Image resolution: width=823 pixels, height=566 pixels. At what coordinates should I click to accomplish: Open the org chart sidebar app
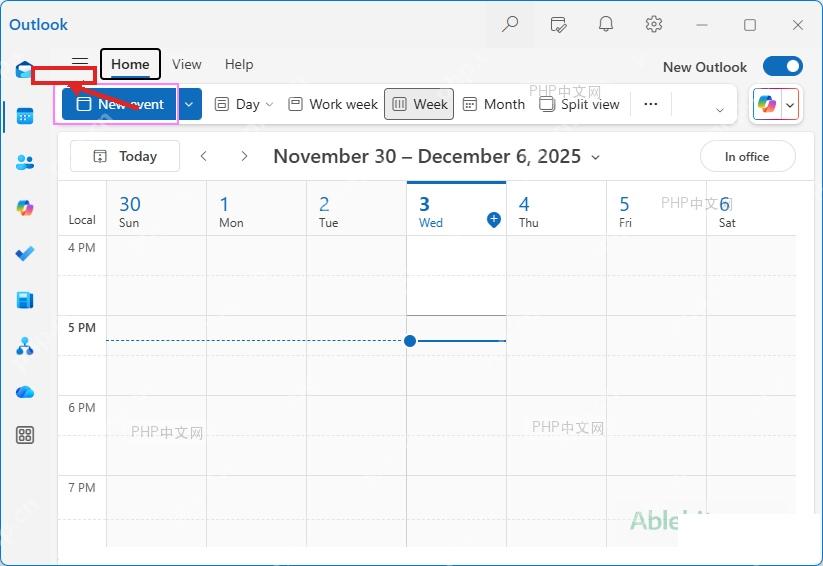point(25,346)
